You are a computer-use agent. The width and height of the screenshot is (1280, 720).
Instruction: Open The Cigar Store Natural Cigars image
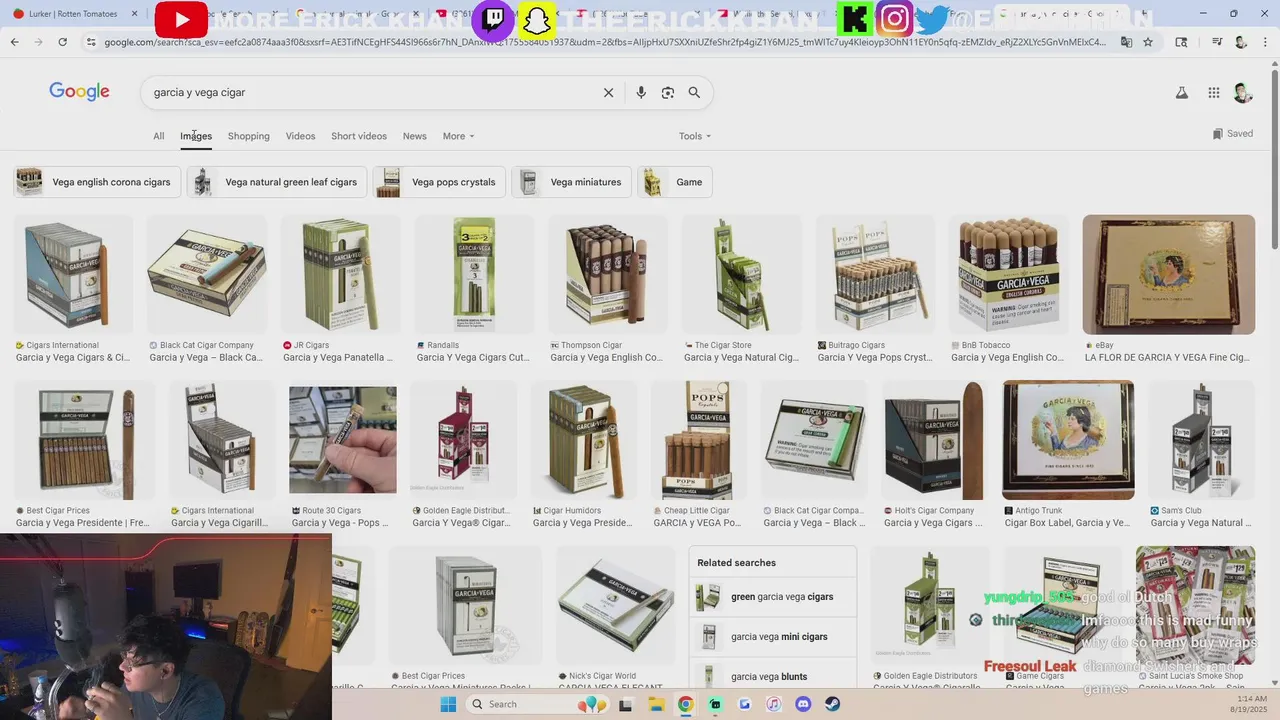pyautogui.click(x=741, y=275)
